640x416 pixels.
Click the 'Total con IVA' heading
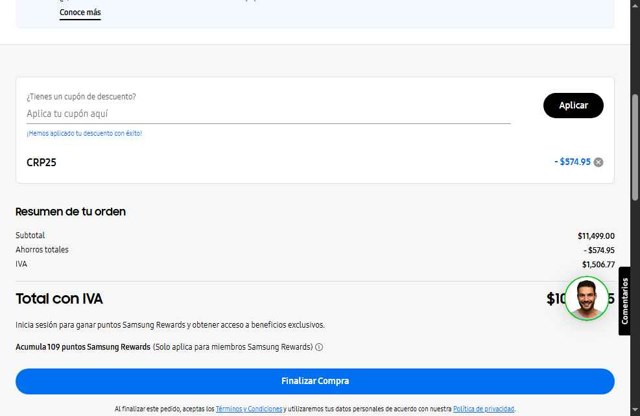59,299
